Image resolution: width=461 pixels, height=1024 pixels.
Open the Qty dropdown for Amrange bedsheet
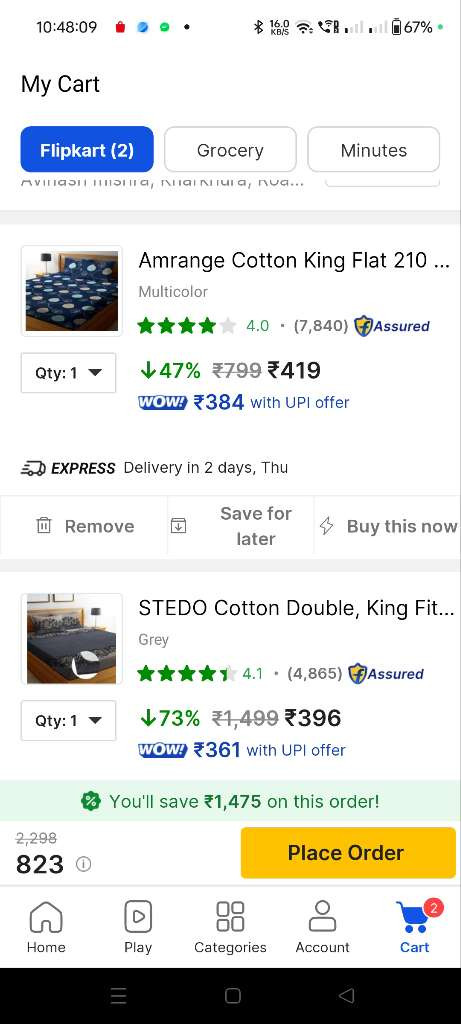(69, 373)
